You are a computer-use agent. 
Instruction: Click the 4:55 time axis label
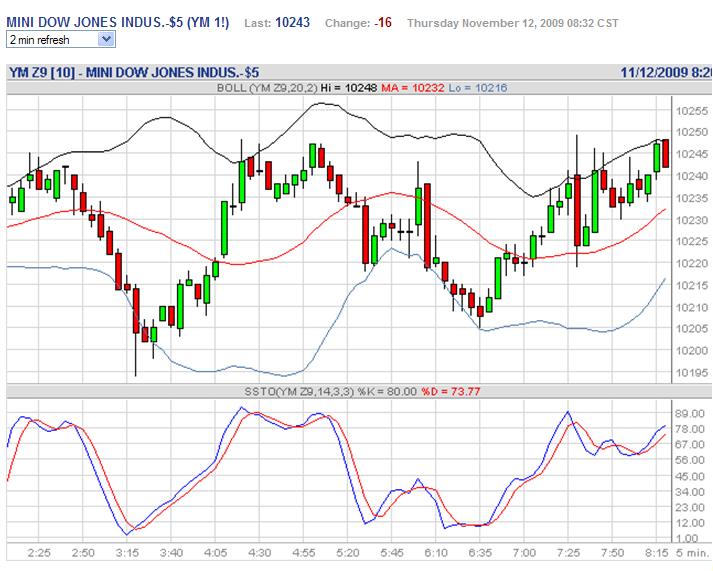click(x=303, y=553)
